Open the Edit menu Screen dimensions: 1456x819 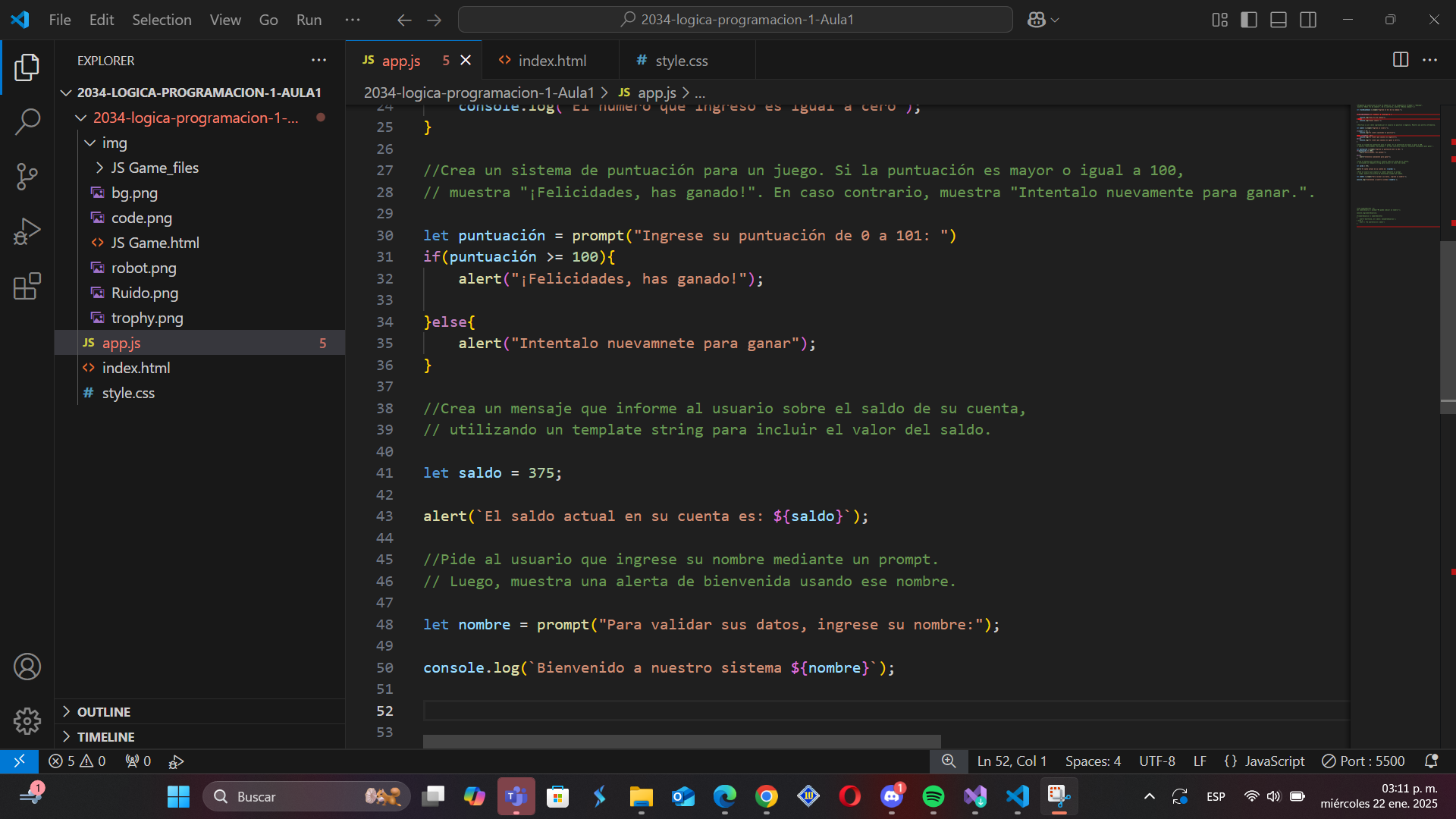coord(102,20)
